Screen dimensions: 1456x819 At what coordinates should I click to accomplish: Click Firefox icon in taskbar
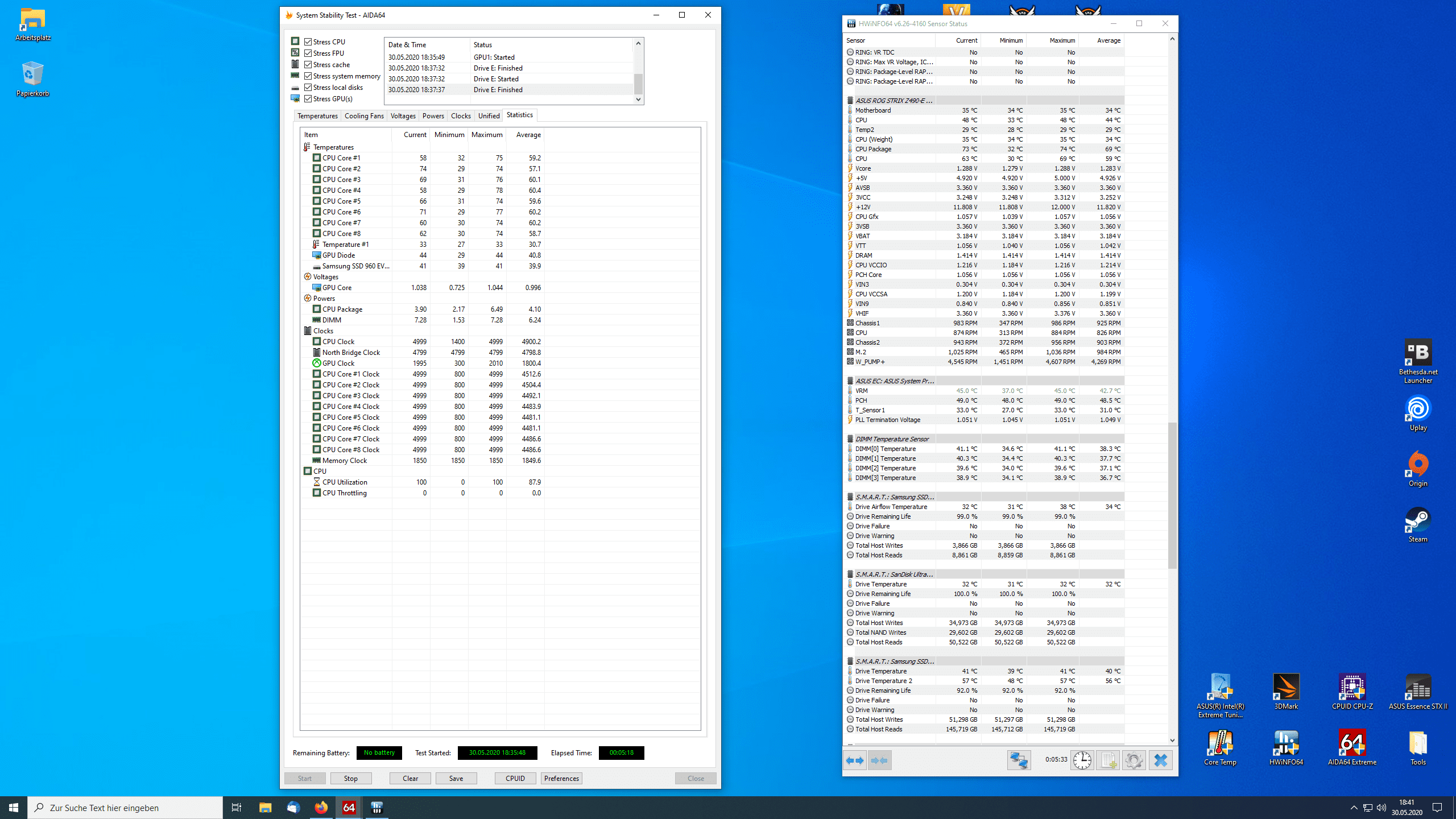(x=321, y=807)
